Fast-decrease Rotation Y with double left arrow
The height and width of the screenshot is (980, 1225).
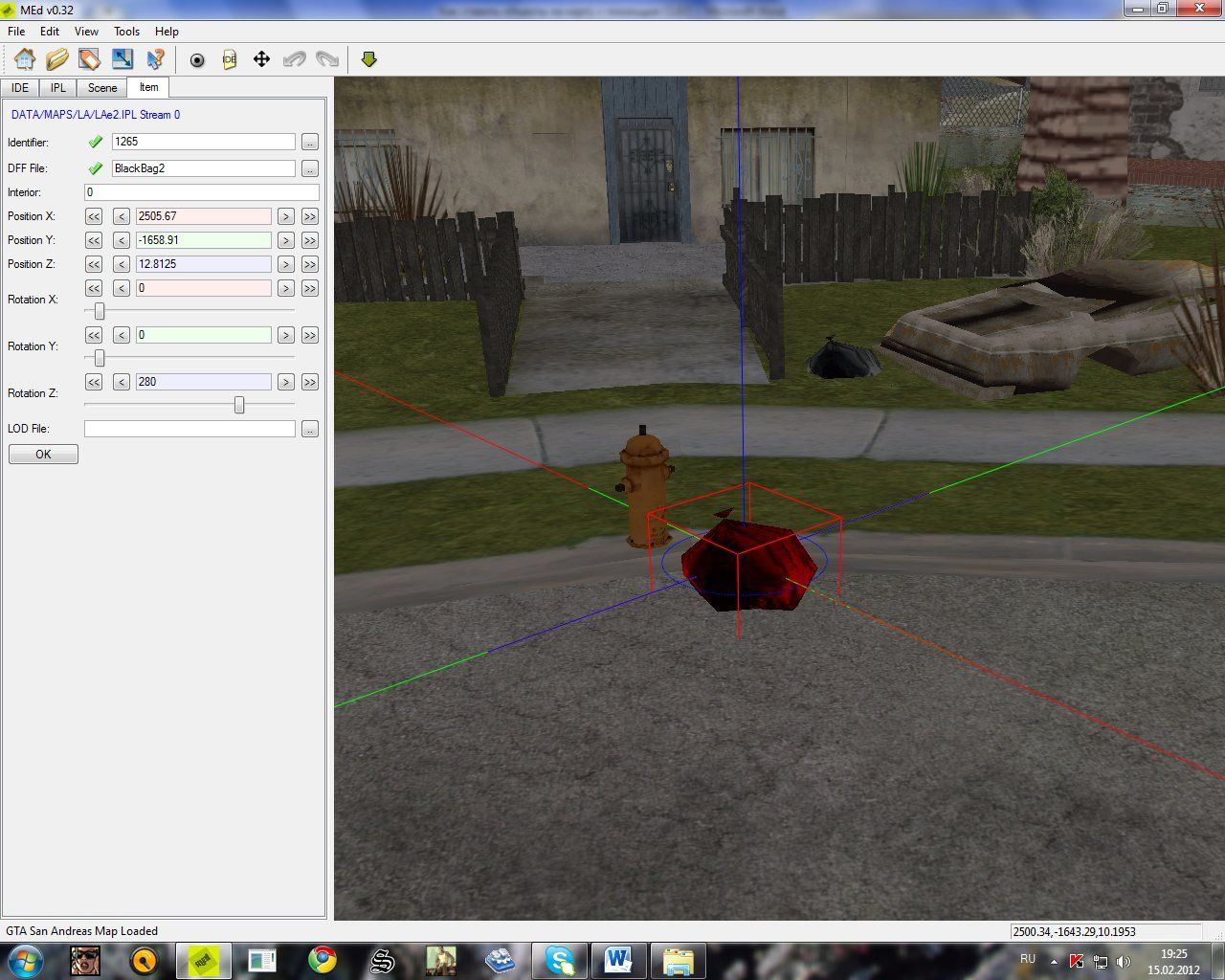click(x=94, y=335)
